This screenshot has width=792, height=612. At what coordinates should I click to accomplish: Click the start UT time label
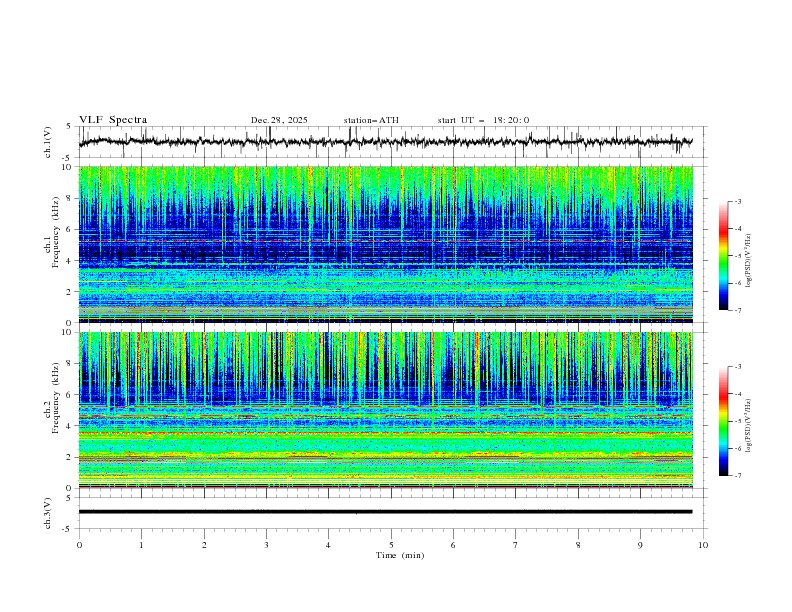[x=483, y=120]
